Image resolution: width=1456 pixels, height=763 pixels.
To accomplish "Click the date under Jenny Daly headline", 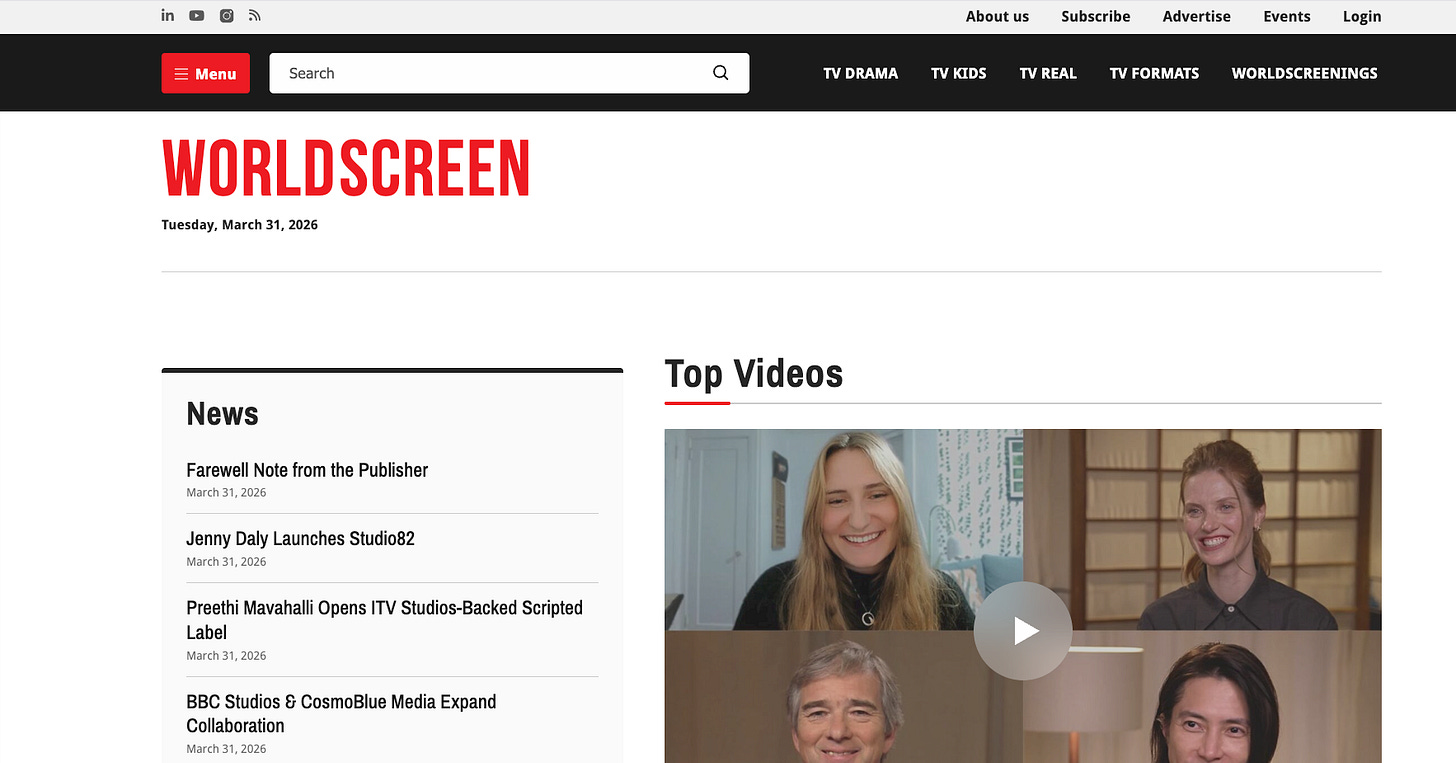I will coord(226,561).
